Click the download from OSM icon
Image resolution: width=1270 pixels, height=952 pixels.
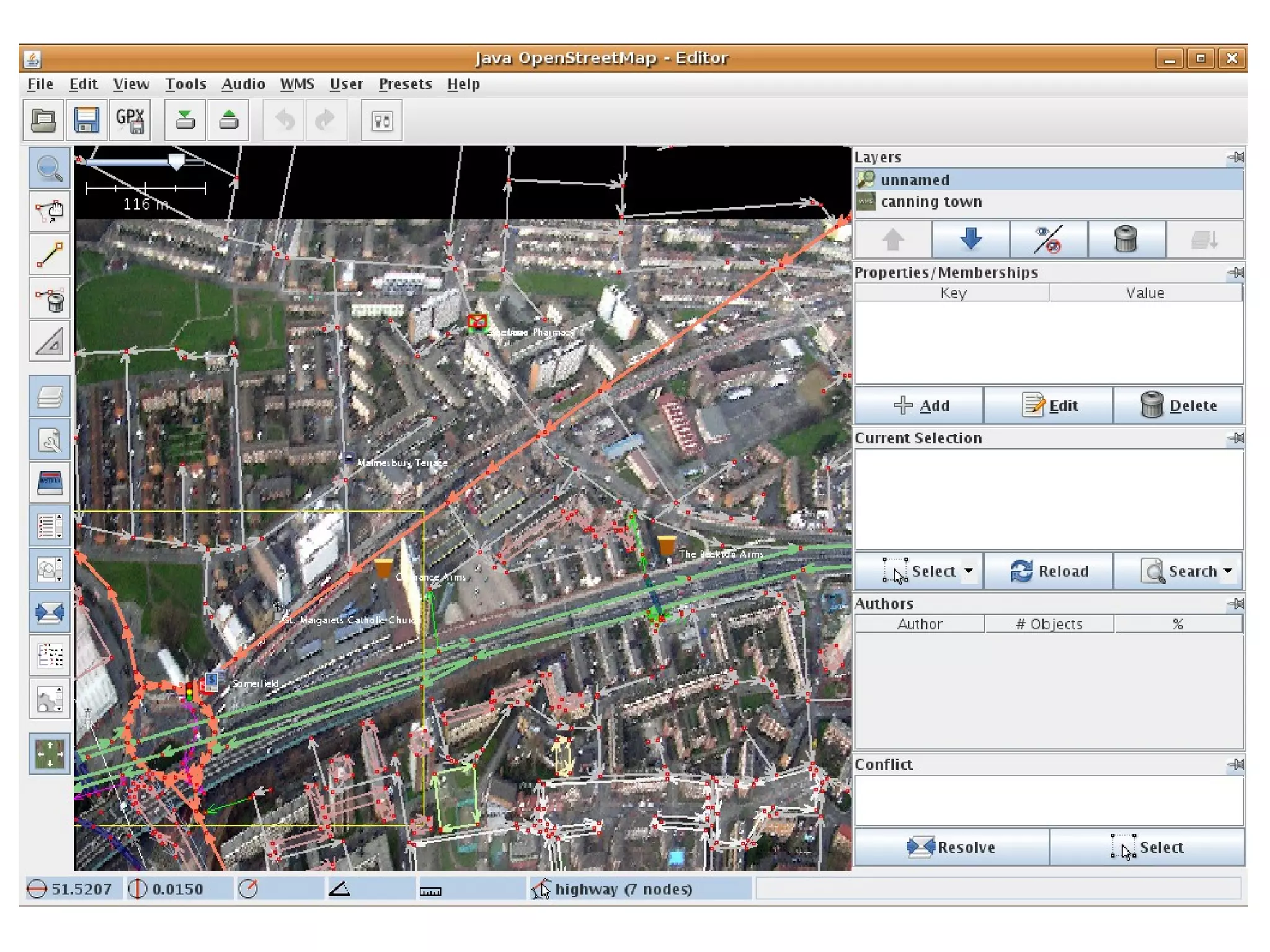coord(185,120)
